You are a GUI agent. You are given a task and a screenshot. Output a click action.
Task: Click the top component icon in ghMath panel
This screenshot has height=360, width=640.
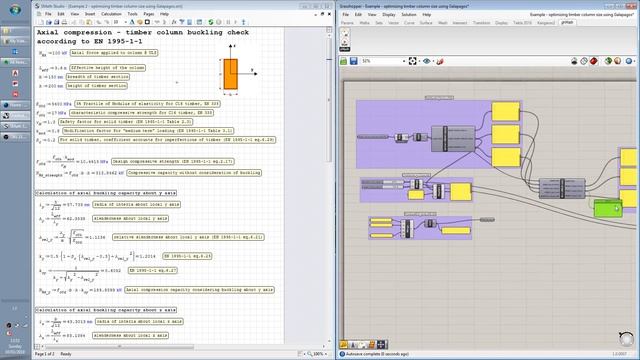click(x=345, y=33)
